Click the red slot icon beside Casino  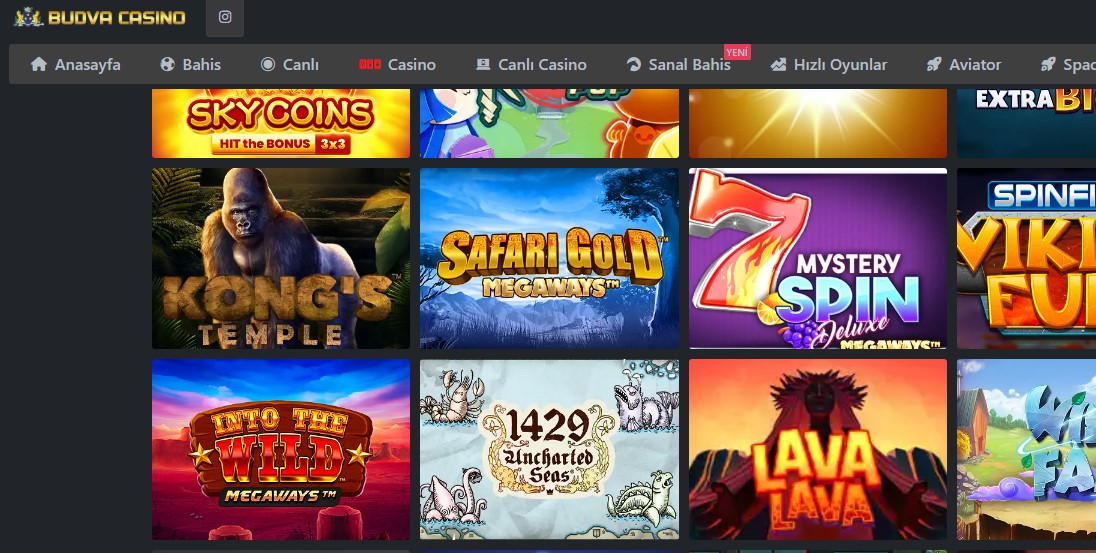[370, 64]
